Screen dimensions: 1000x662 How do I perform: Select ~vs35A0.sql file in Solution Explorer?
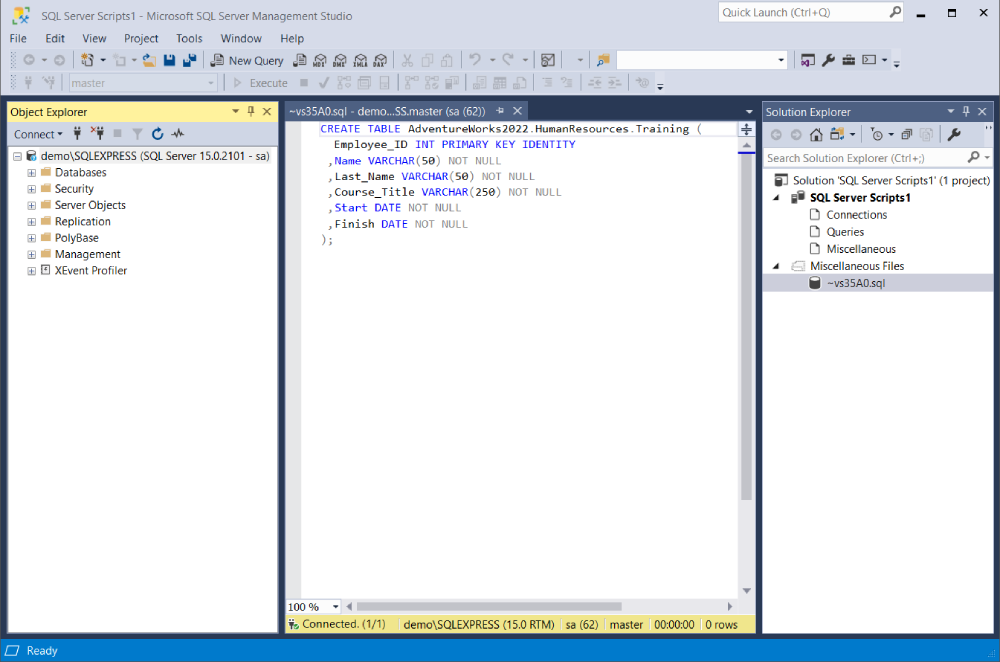856,283
